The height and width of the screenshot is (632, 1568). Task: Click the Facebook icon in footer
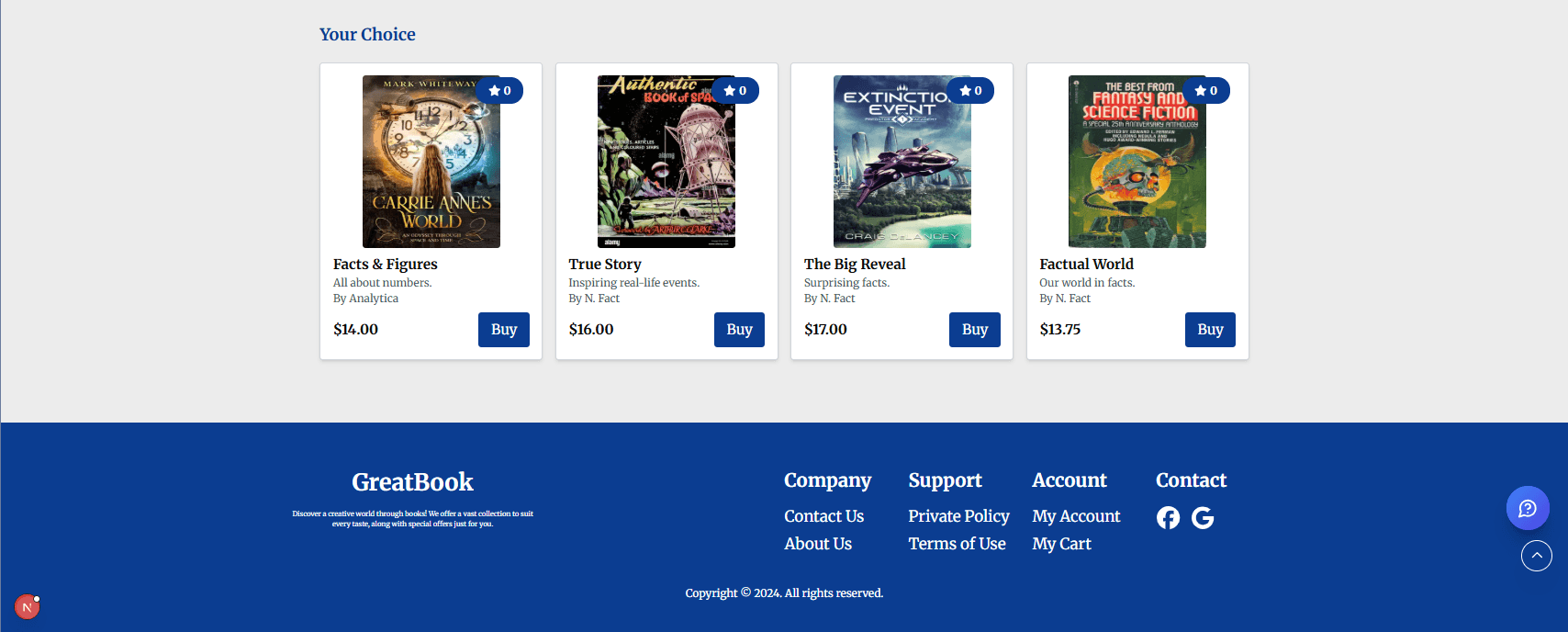1168,518
